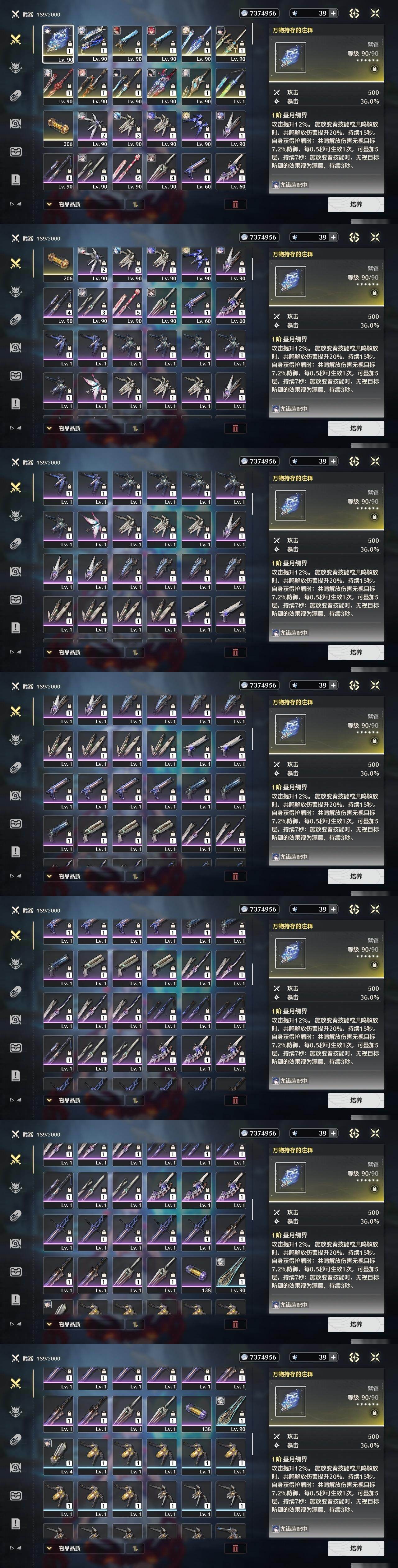Toggle sort order arrows button in bottommost screenshot
This screenshot has width=398, height=1568.
135,1548
